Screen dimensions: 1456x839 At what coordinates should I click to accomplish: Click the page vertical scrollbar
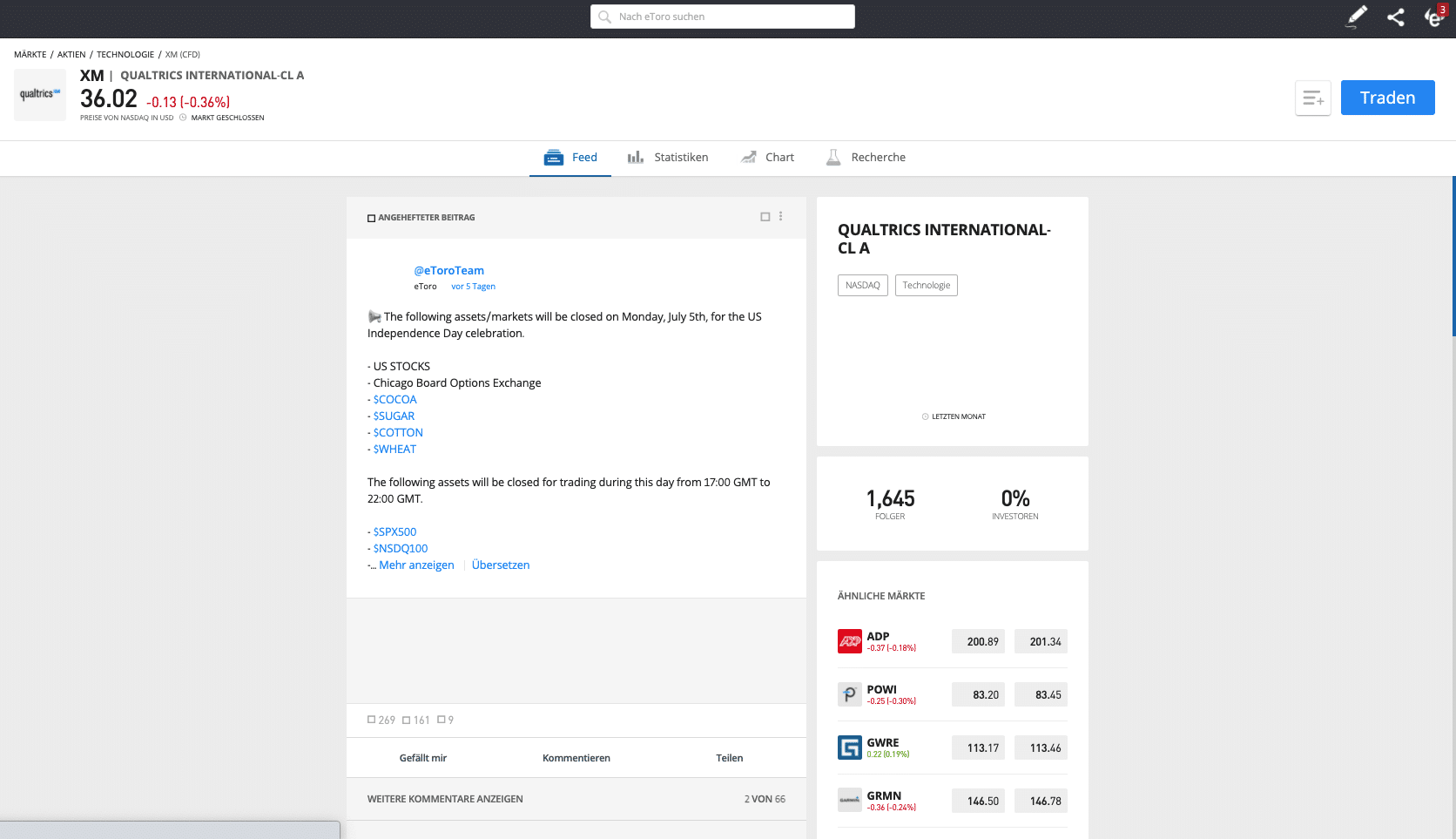(1453, 256)
